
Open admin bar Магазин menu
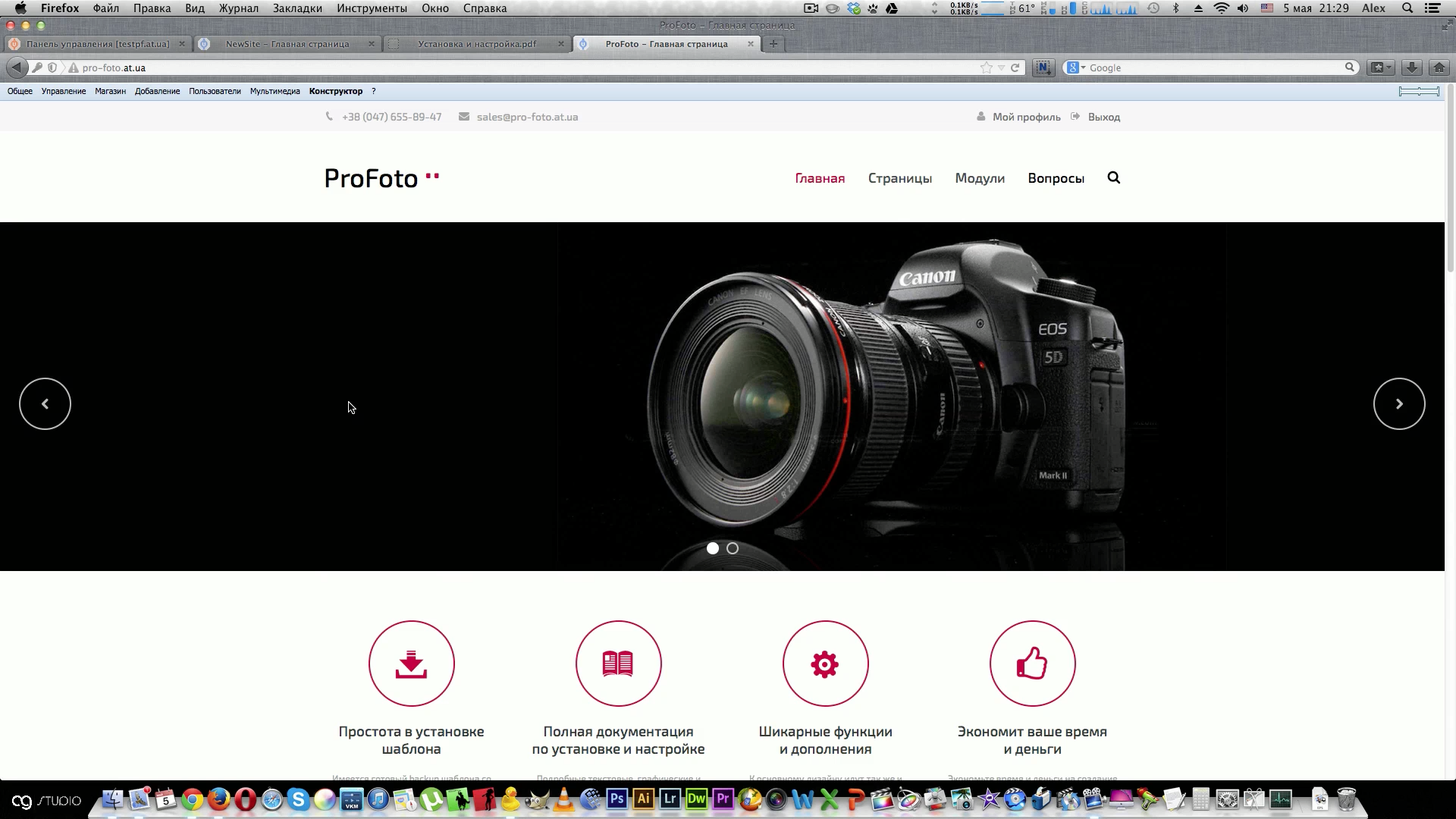pyautogui.click(x=110, y=91)
